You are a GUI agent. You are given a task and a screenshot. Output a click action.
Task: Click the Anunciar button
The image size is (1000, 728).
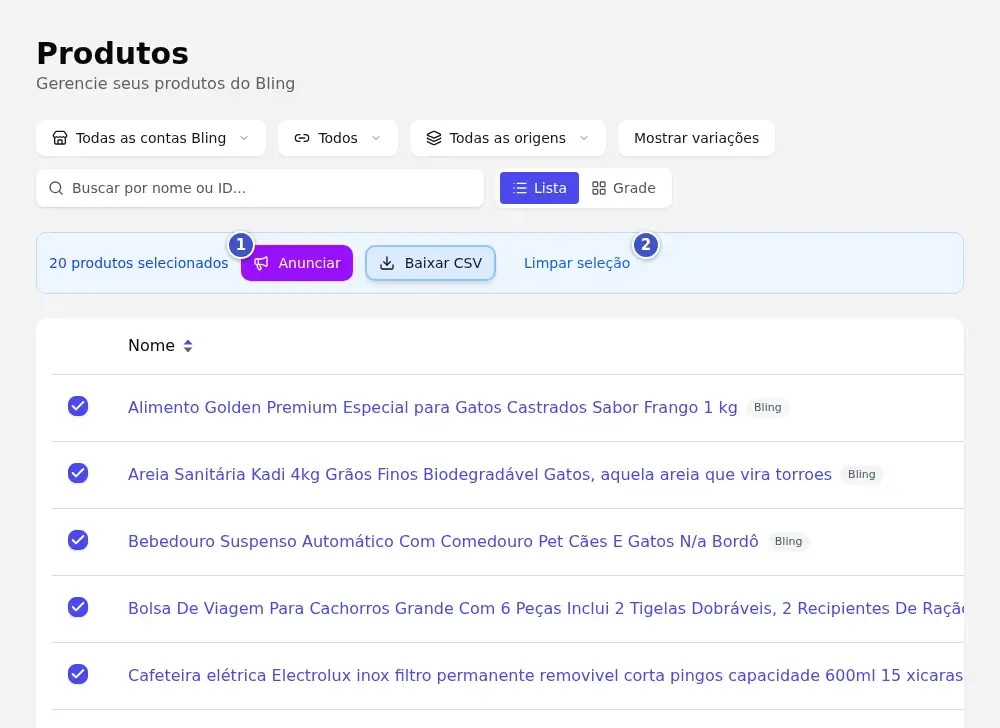pyautogui.click(x=297, y=263)
